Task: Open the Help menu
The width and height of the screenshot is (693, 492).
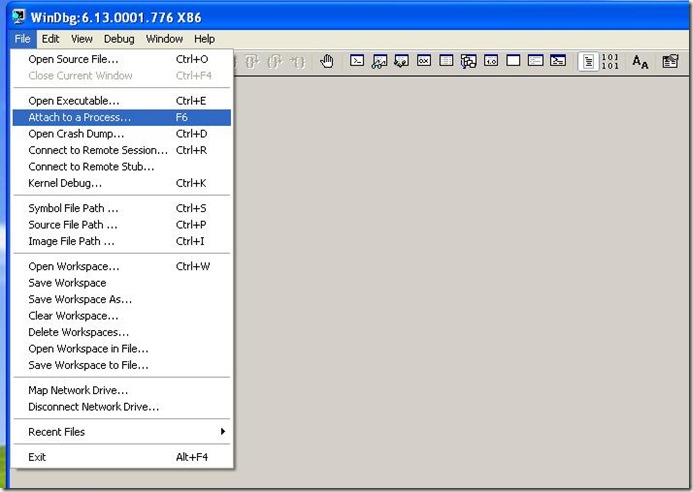Action: (204, 39)
